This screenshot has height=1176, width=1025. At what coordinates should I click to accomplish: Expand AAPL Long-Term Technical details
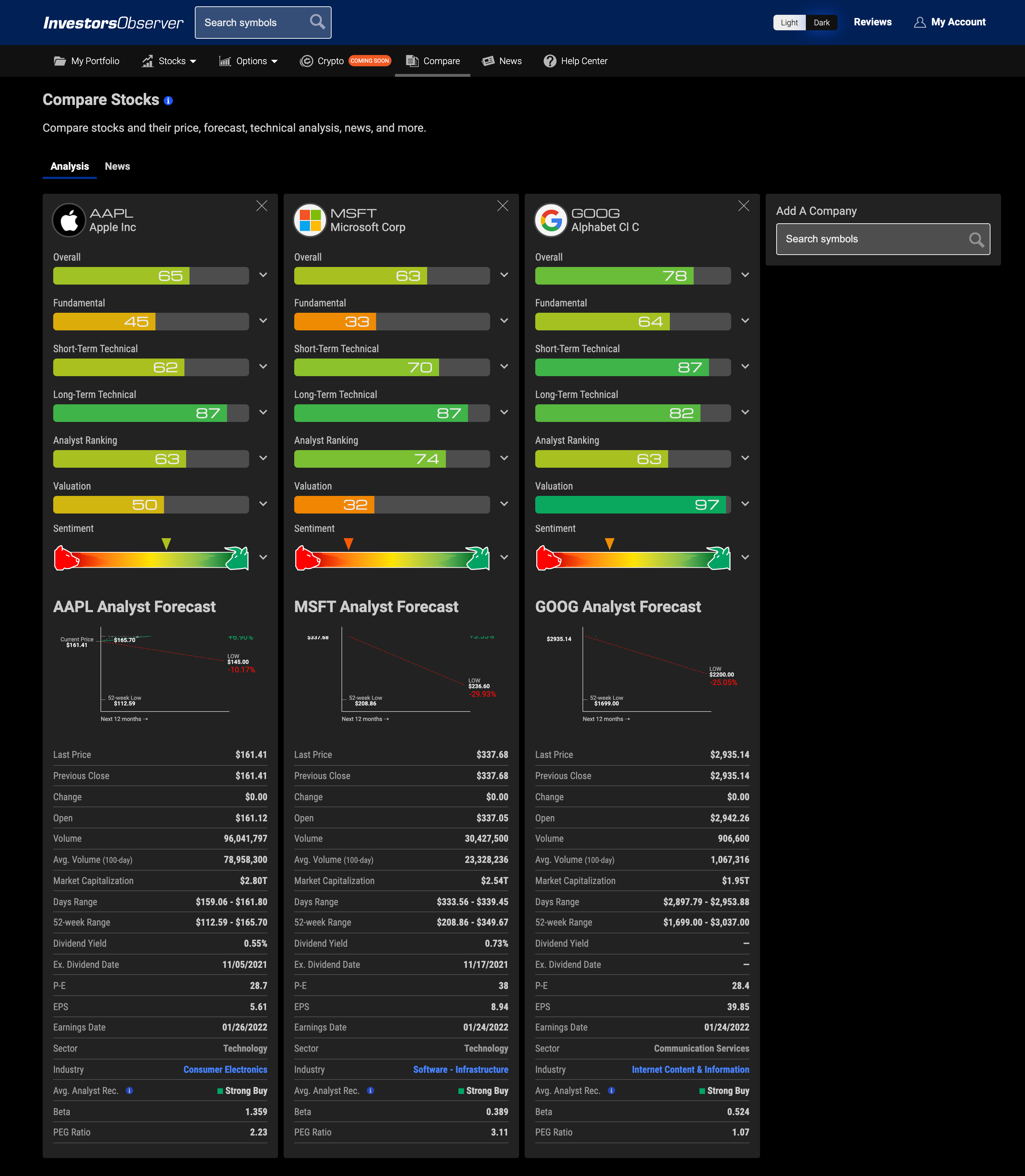pyautogui.click(x=263, y=412)
